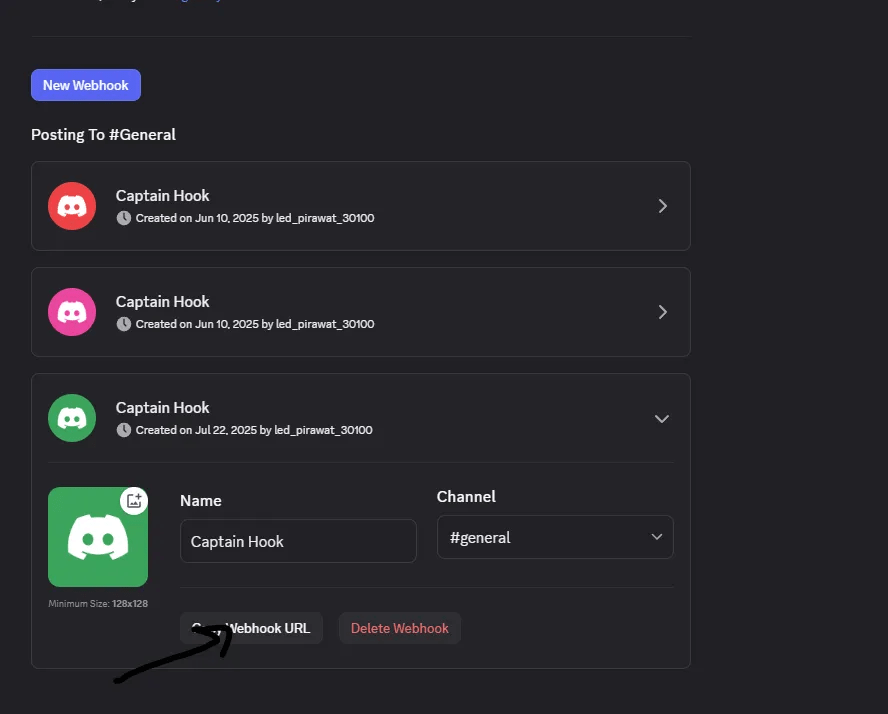Click the red Discord avatar of first webhook

[x=72, y=206]
